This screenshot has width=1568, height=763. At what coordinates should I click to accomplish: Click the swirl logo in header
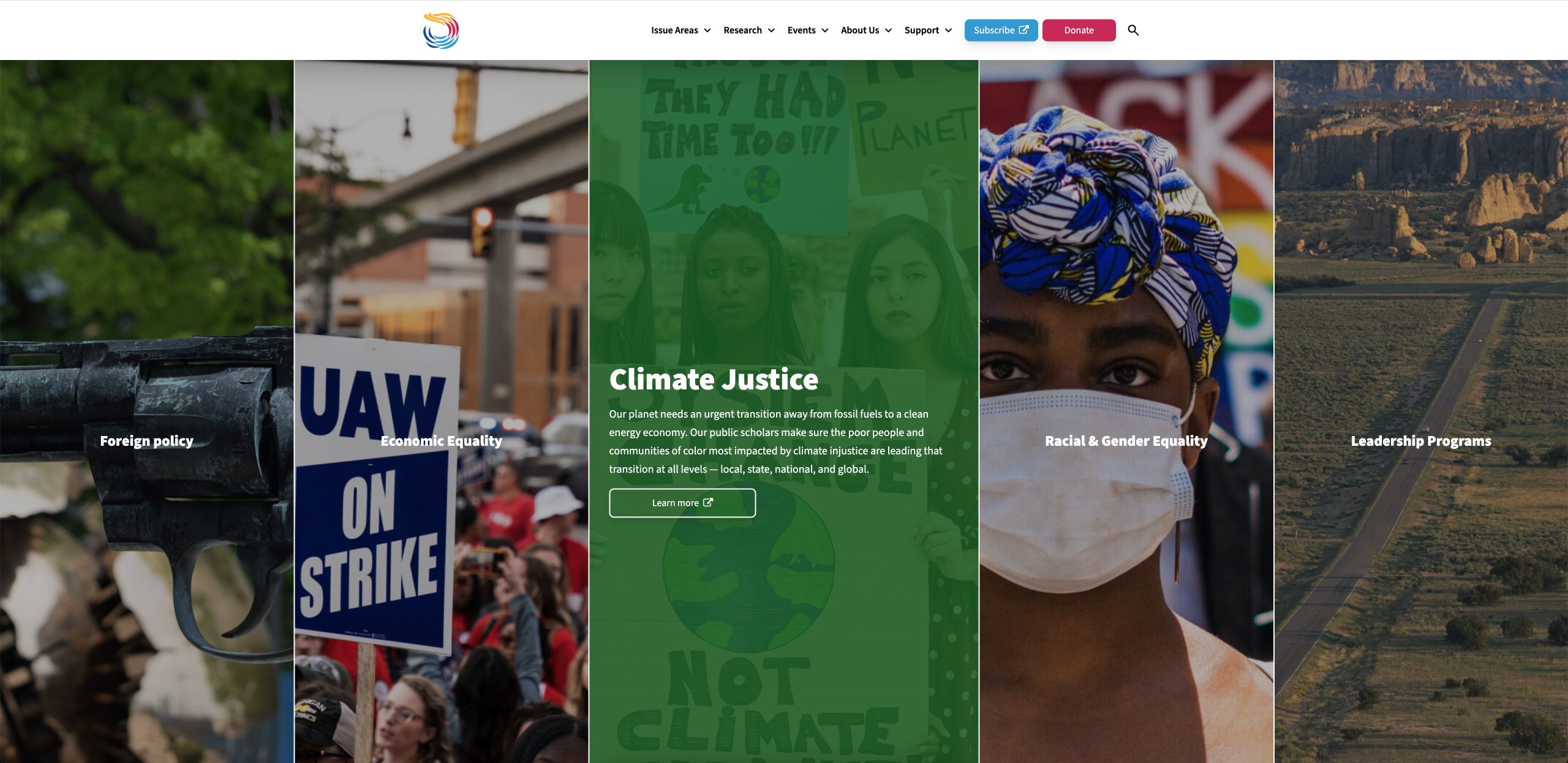[x=440, y=31]
